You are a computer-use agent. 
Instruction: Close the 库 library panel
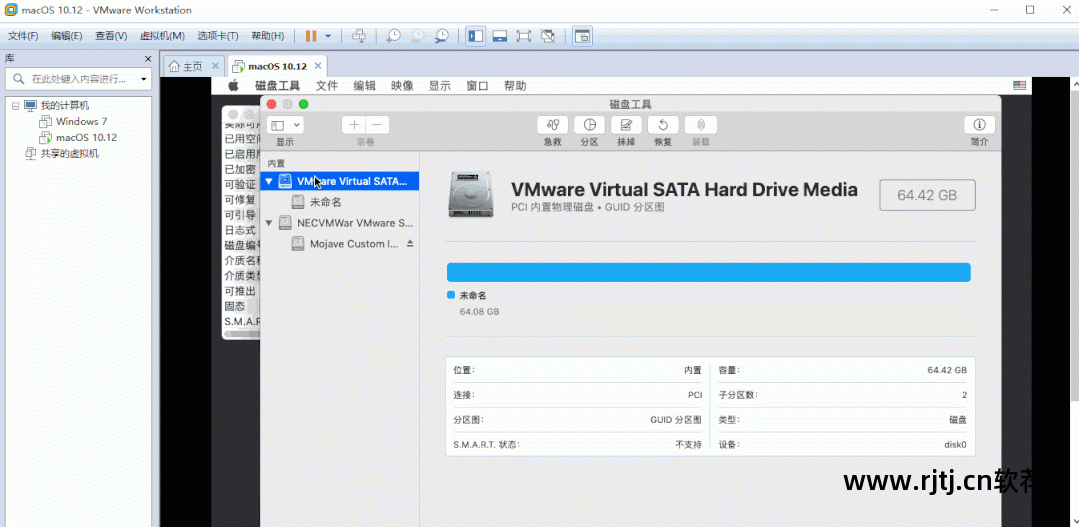(x=147, y=59)
